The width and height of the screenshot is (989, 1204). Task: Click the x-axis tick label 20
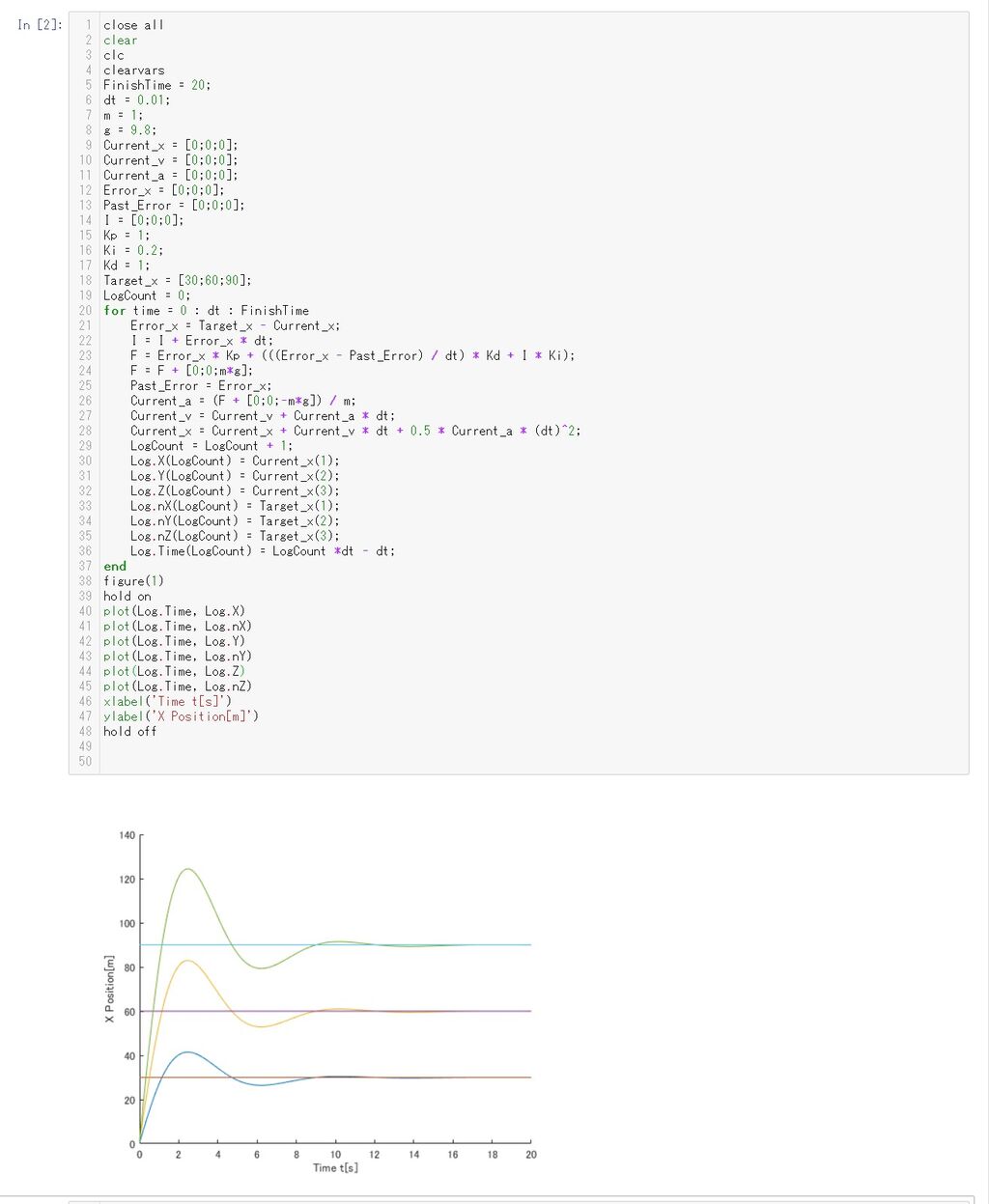click(531, 1155)
